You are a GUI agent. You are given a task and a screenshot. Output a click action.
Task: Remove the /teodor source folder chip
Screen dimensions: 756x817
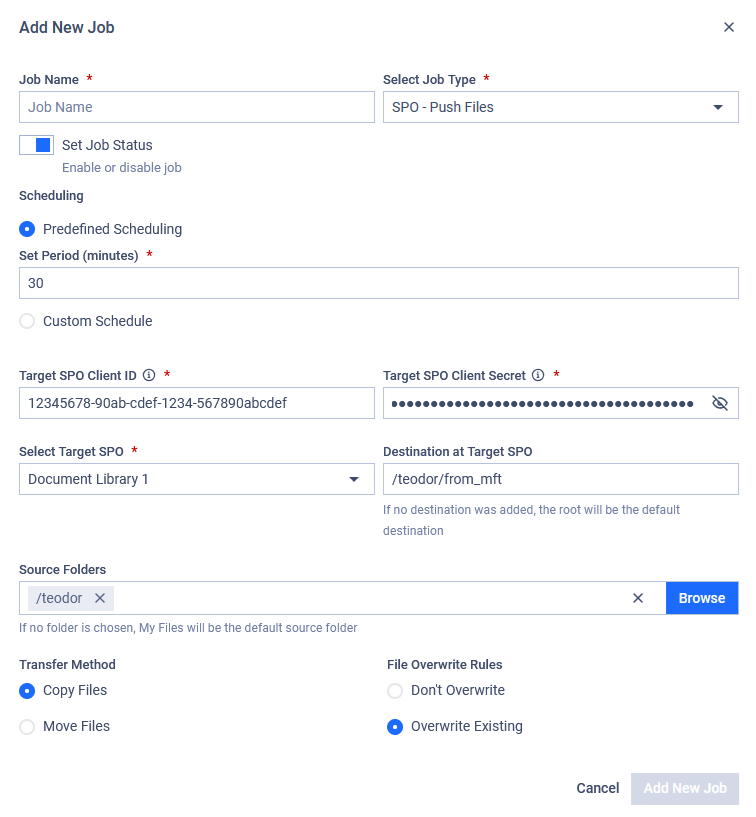tap(100, 598)
